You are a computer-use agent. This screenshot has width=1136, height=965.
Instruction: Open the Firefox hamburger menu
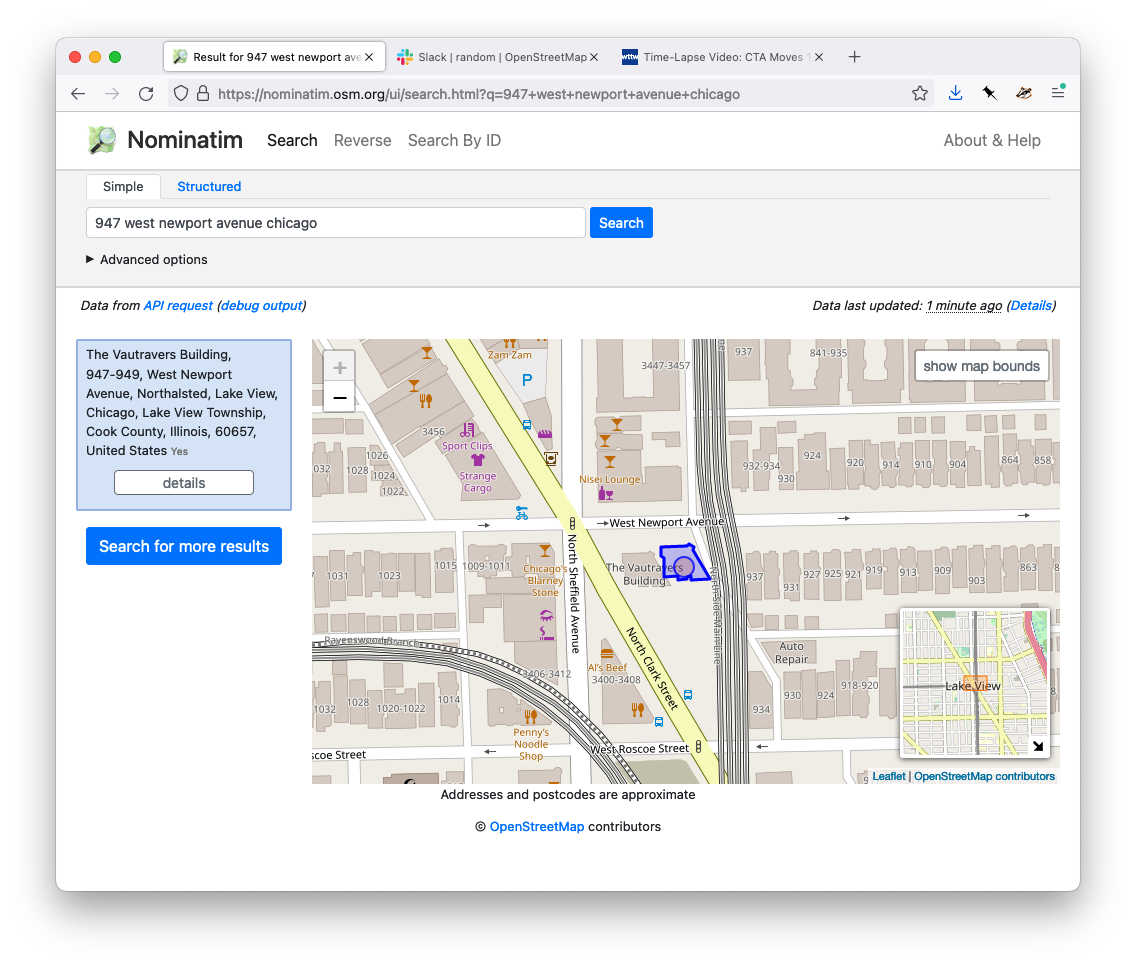(1058, 92)
